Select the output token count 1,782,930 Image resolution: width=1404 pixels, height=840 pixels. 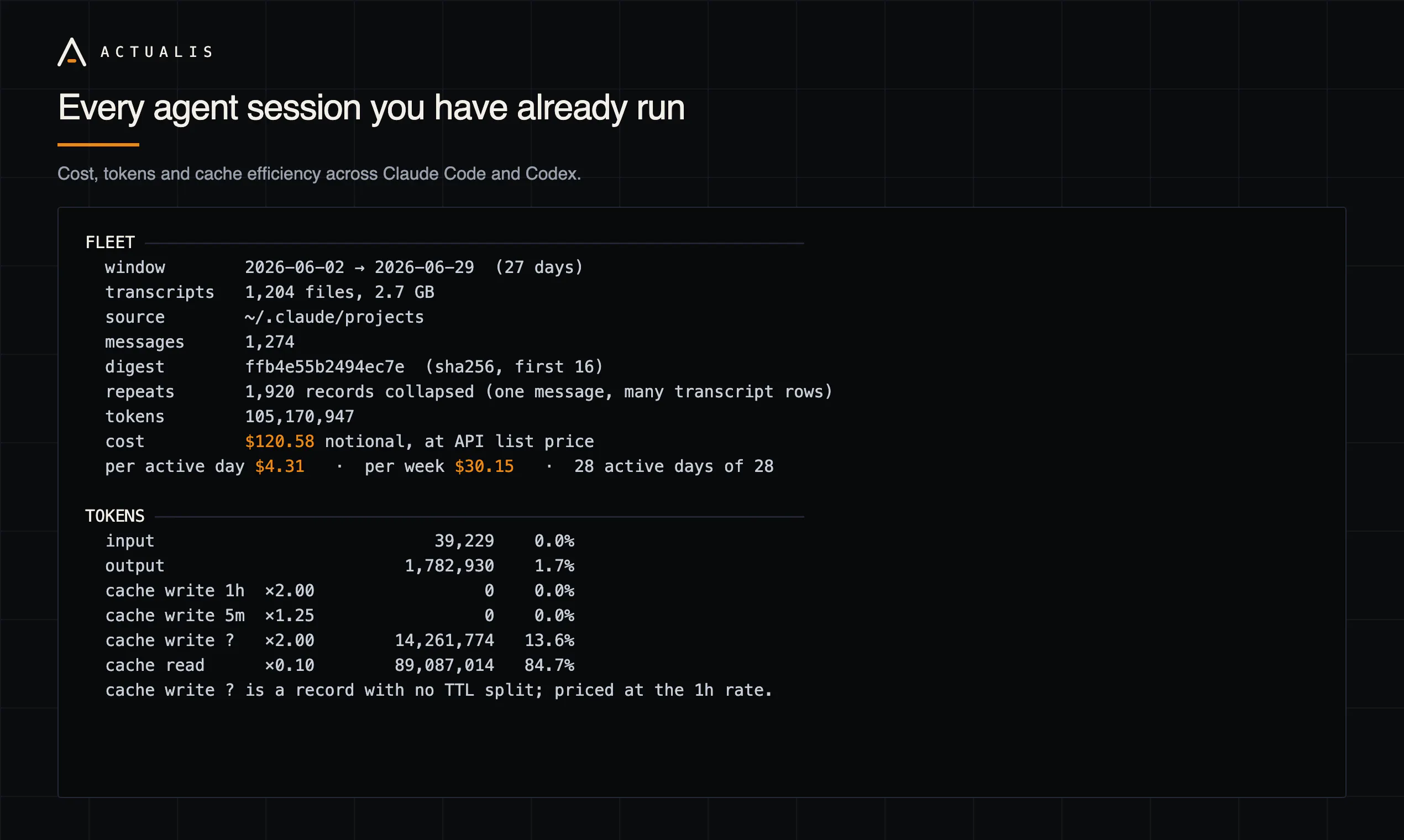(449, 566)
